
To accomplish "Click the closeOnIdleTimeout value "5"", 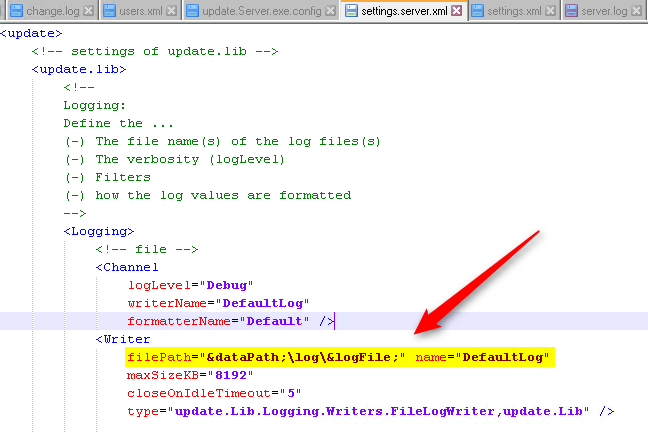I will (291, 393).
